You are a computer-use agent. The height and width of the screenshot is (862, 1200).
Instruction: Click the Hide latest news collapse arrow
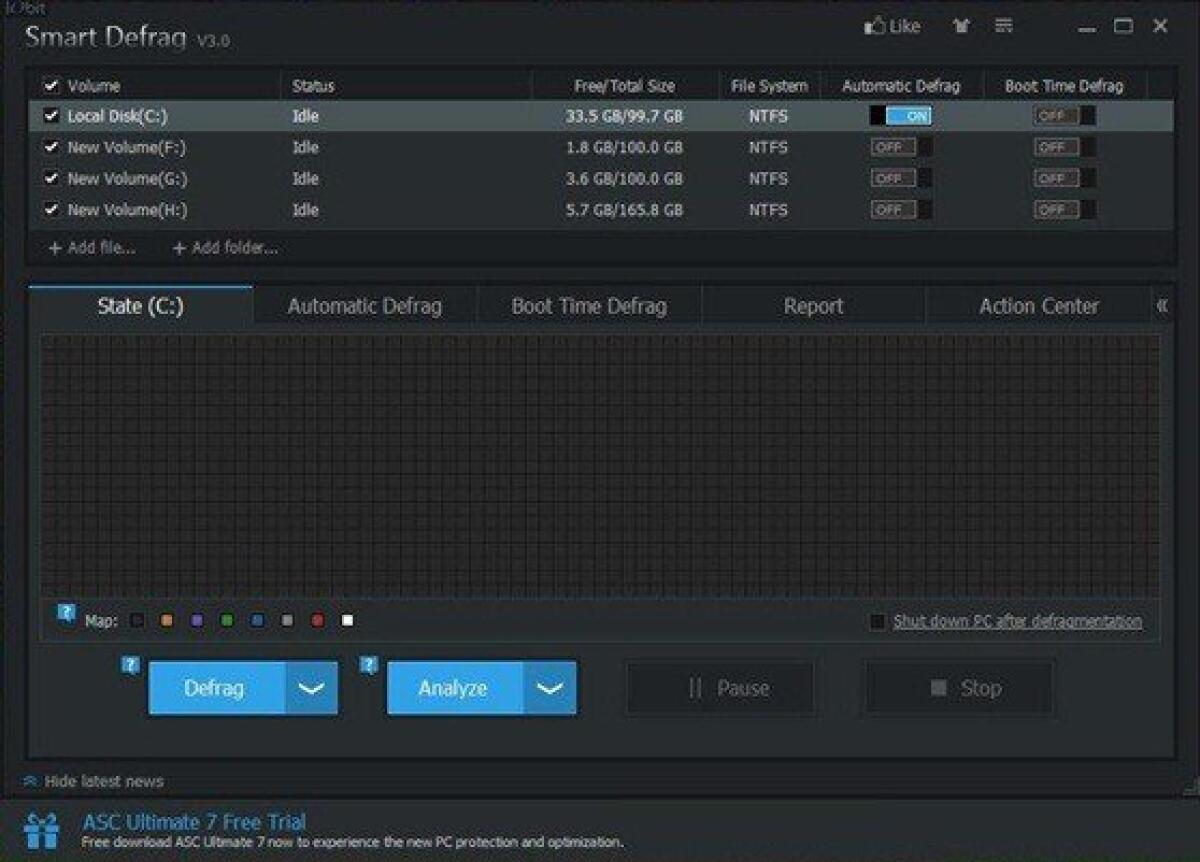(32, 780)
